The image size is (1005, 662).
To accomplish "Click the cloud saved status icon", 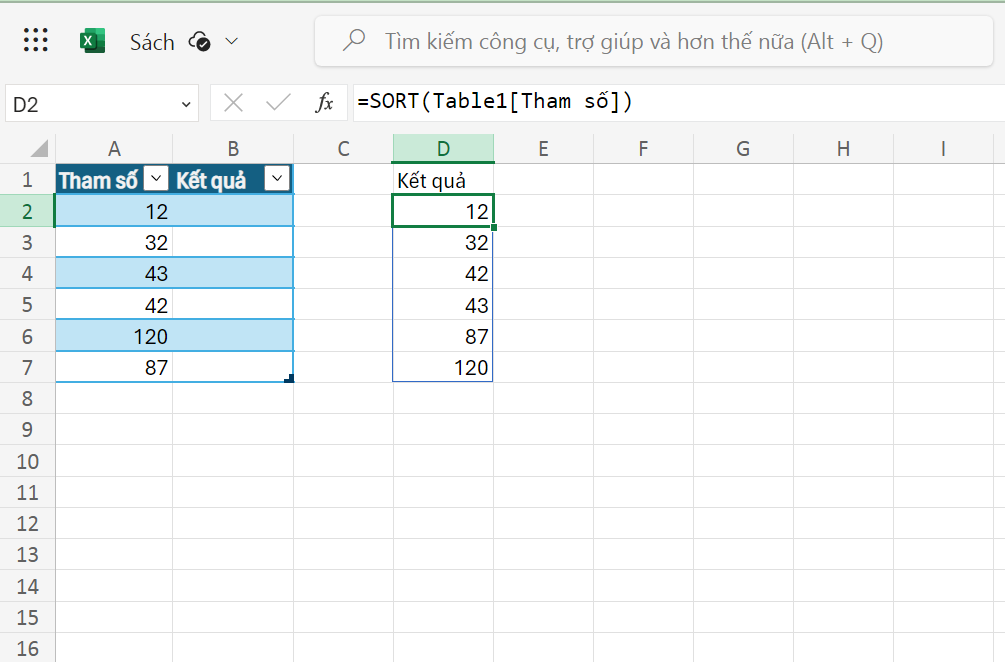I will (199, 42).
